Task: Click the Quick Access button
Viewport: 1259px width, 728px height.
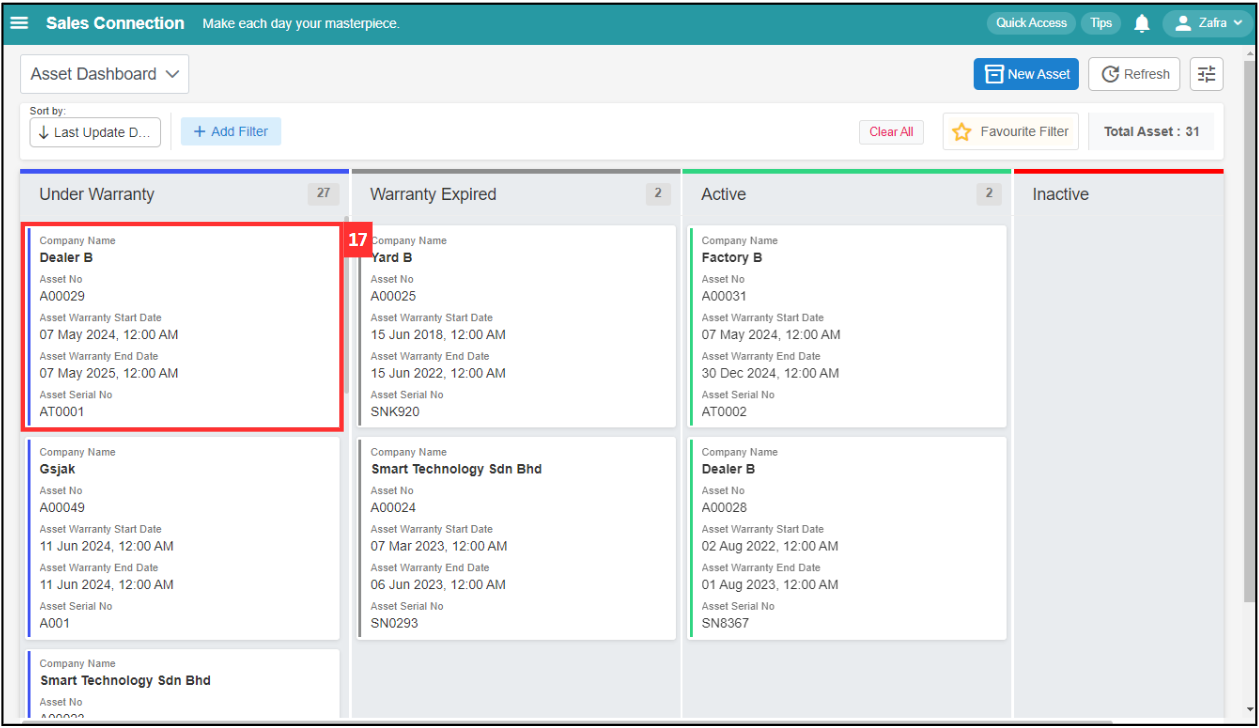Action: point(1031,23)
